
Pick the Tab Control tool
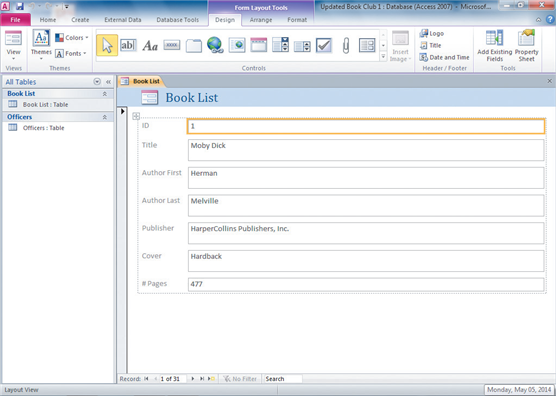click(x=194, y=46)
